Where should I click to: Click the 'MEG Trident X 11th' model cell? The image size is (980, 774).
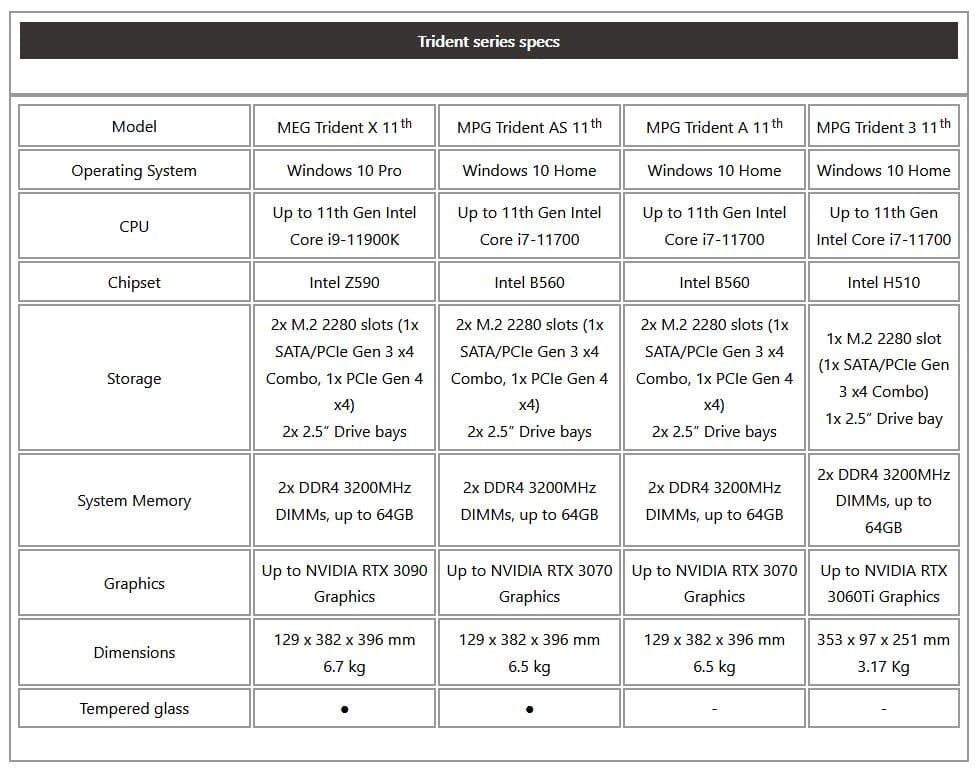pyautogui.click(x=344, y=126)
